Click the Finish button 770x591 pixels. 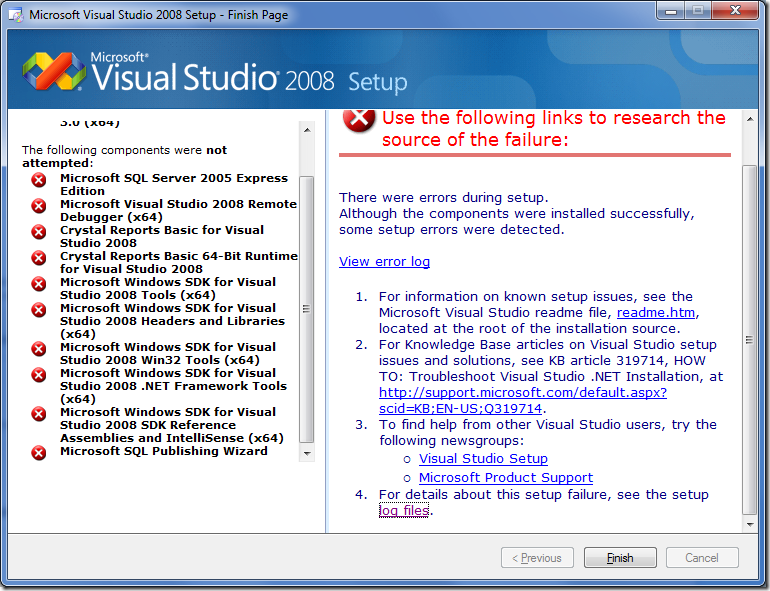point(620,558)
